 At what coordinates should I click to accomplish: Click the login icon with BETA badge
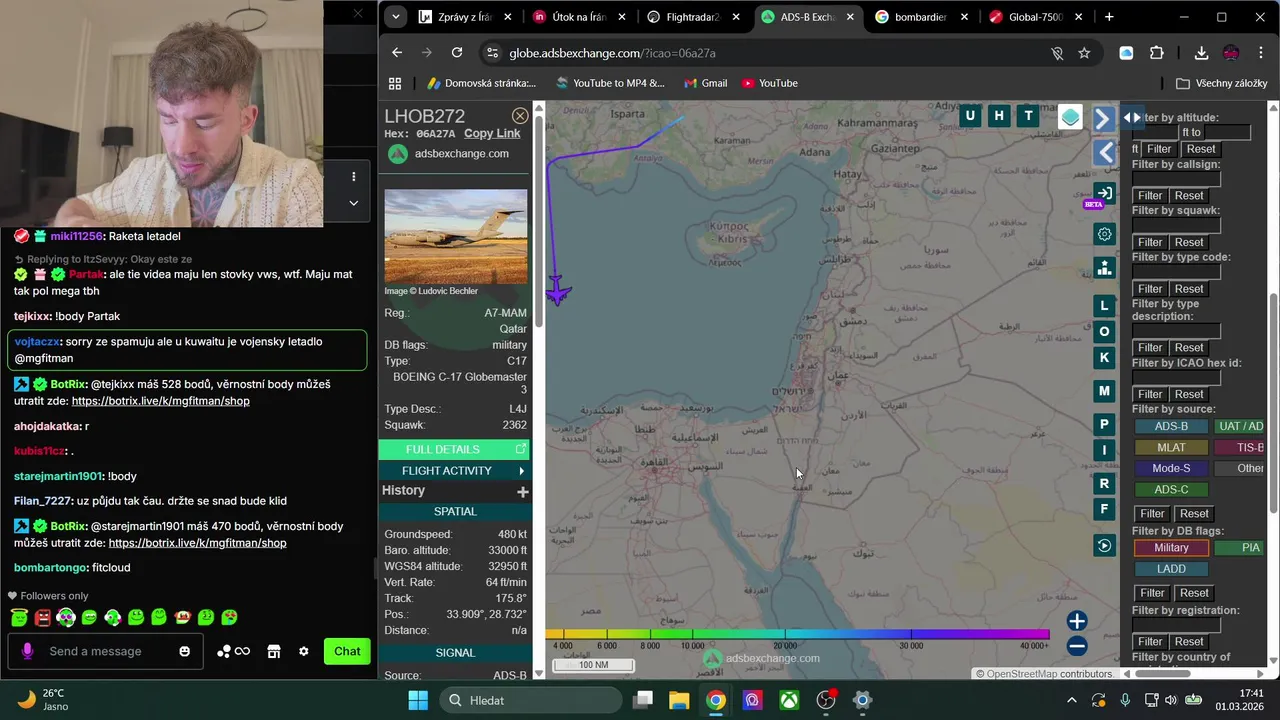1103,194
